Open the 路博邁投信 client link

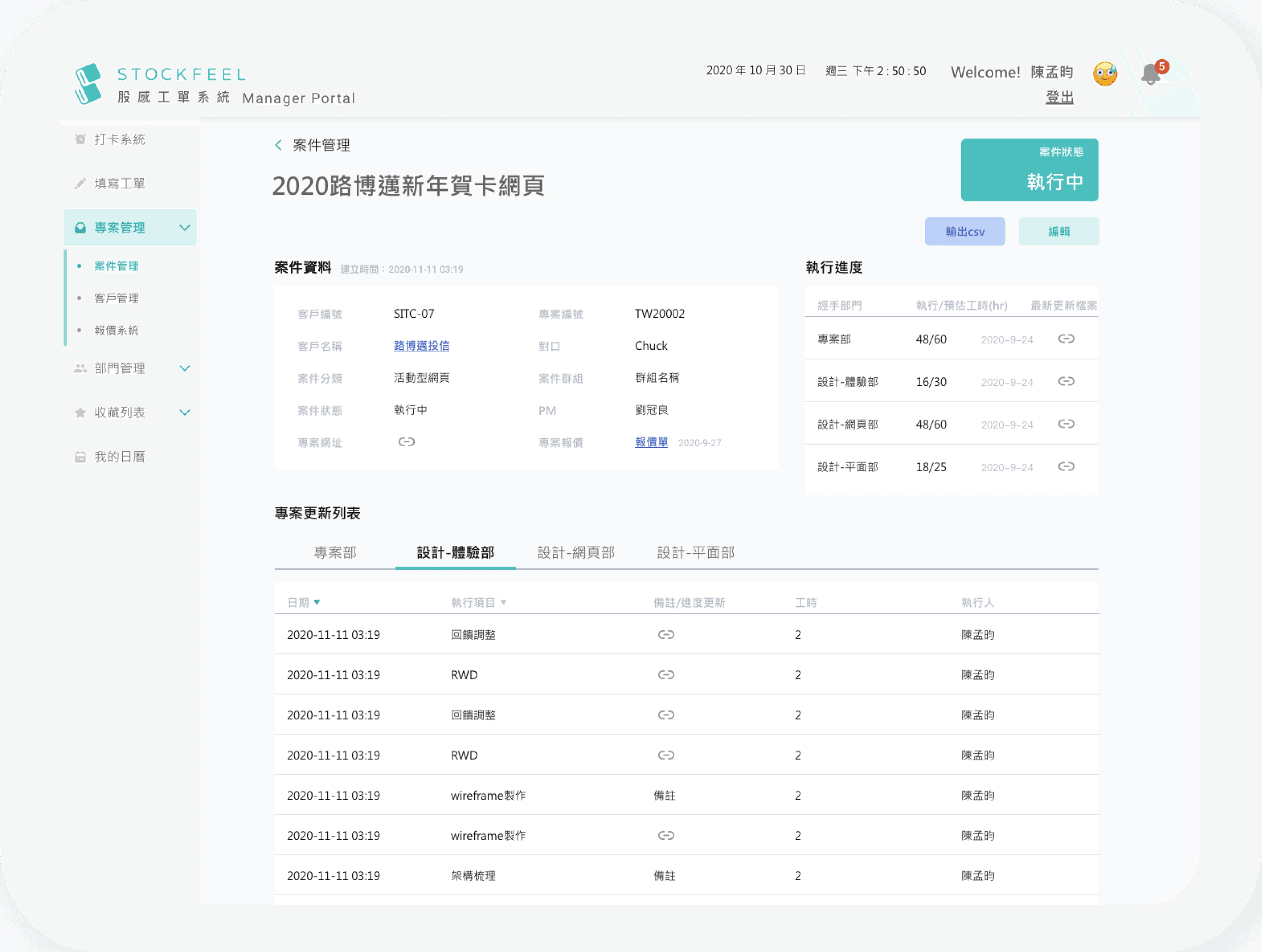tap(421, 345)
